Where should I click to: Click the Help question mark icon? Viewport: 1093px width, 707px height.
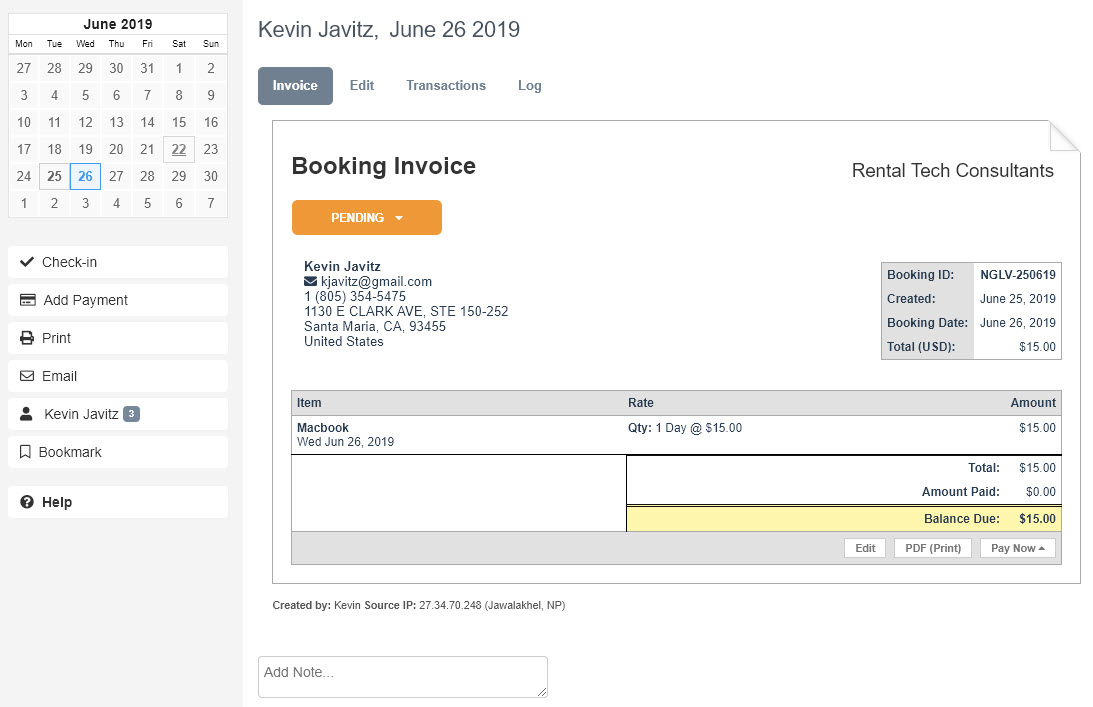click(x=26, y=502)
